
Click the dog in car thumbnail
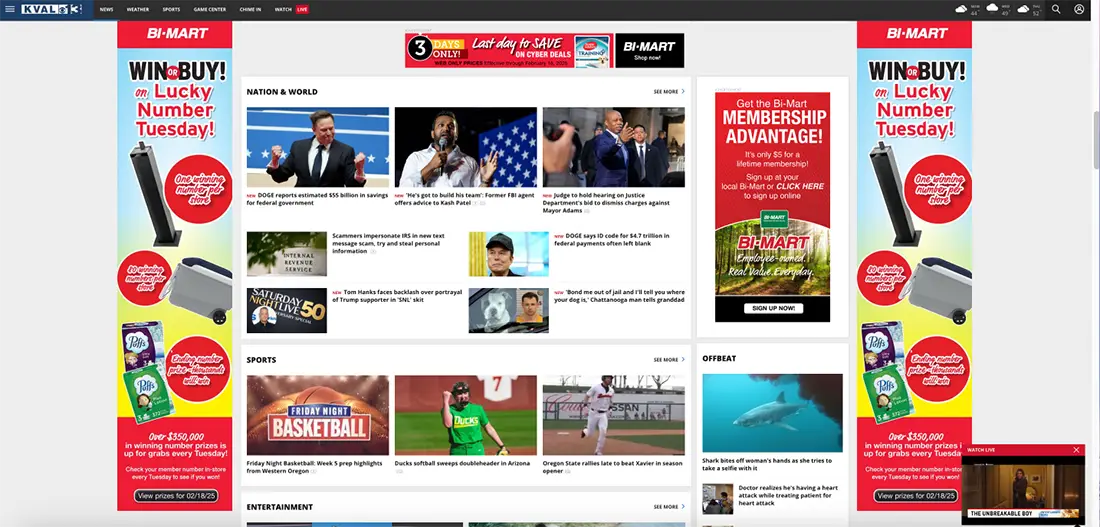509,310
